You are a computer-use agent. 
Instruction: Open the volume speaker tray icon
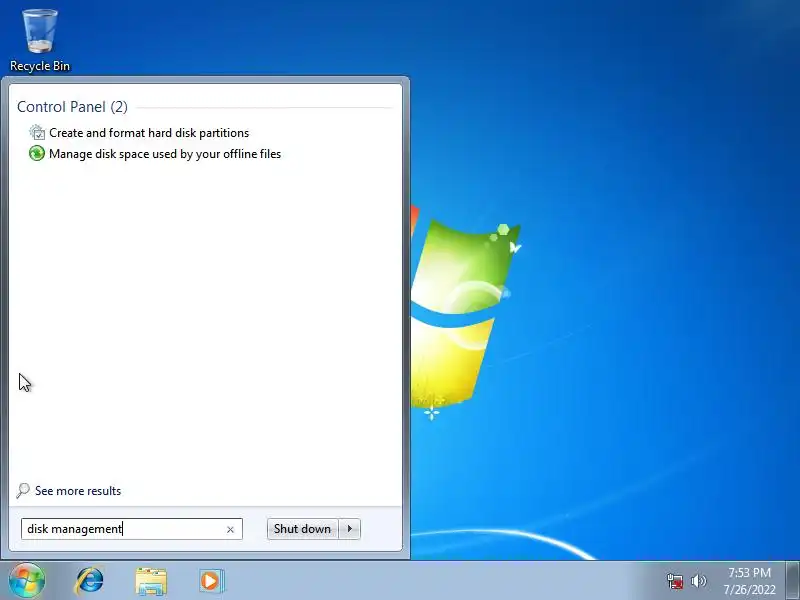[698, 581]
